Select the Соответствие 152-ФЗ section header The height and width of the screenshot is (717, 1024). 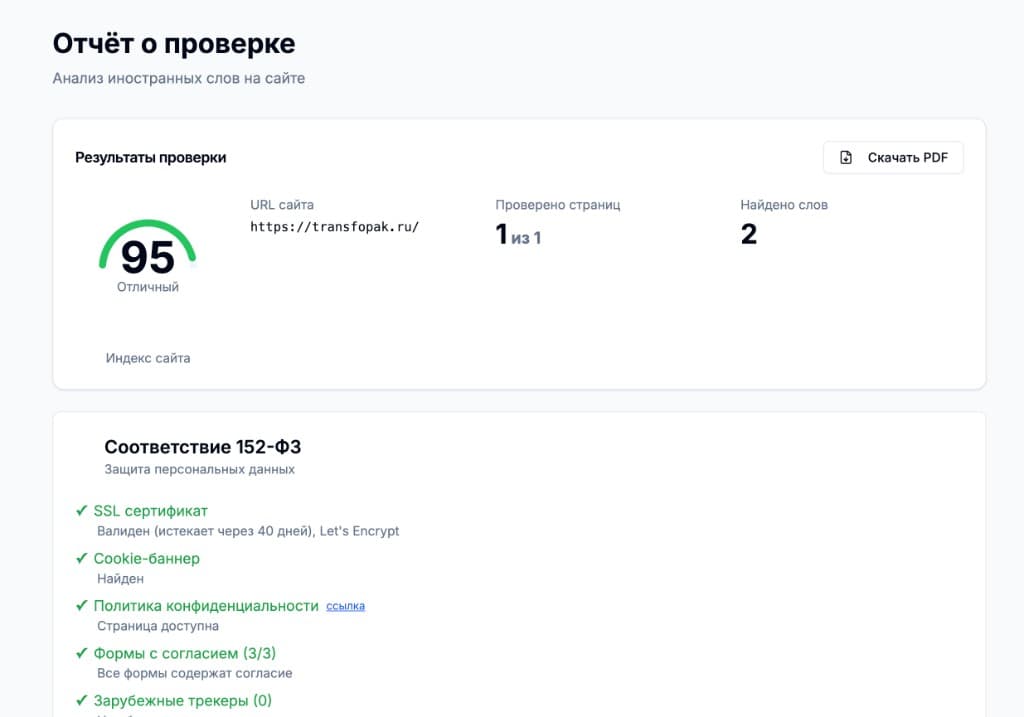click(x=204, y=446)
